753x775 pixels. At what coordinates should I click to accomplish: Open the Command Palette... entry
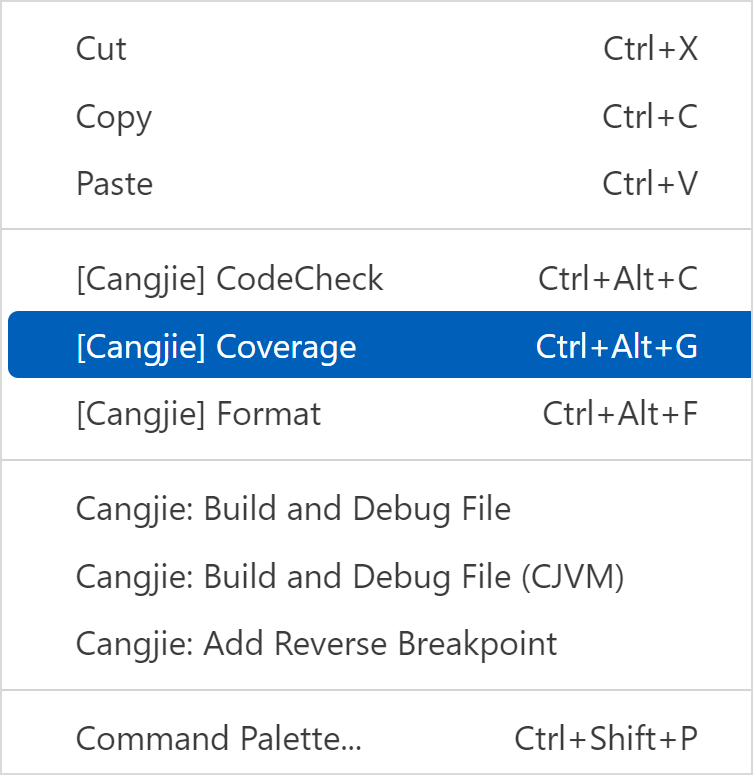pyautogui.click(x=218, y=739)
